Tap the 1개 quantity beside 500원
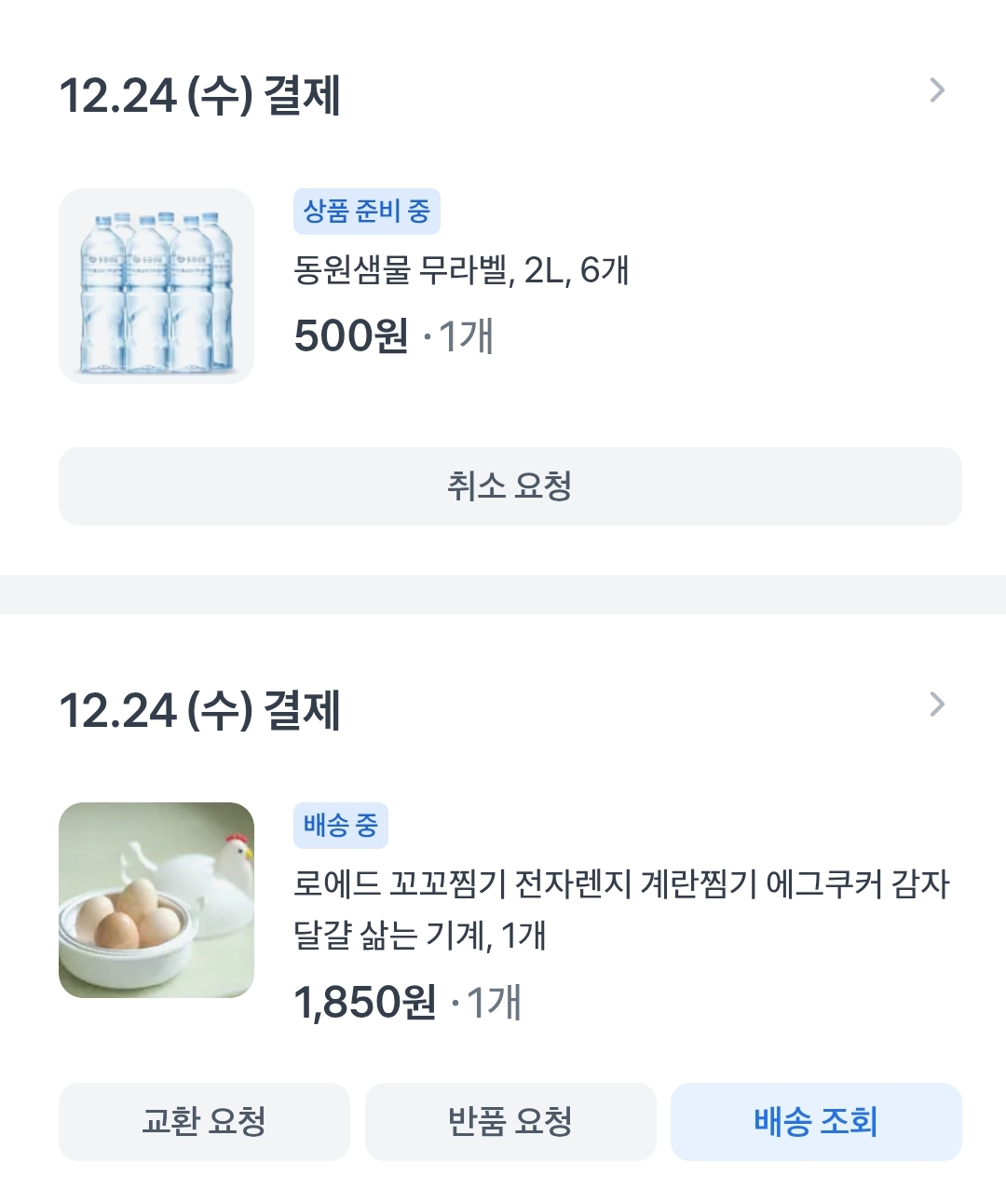 pos(465,336)
